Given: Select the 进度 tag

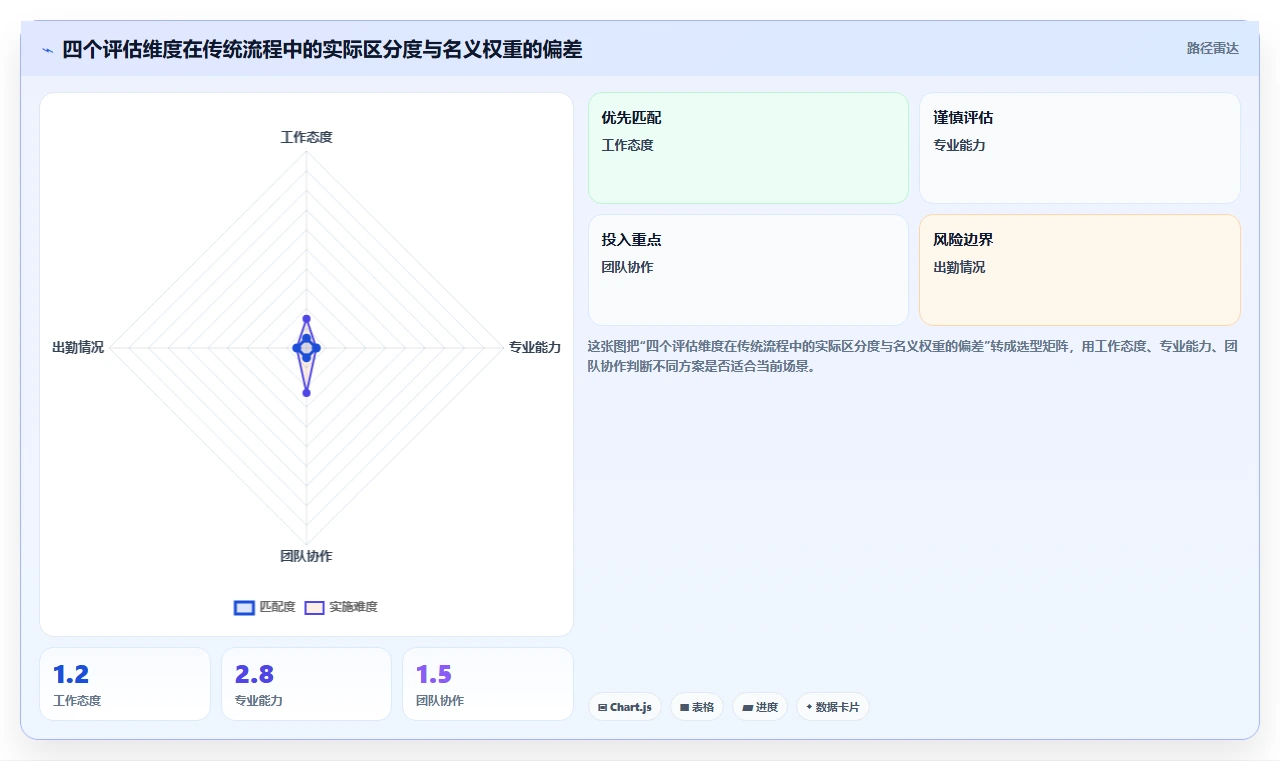Looking at the screenshot, I should 760,707.
